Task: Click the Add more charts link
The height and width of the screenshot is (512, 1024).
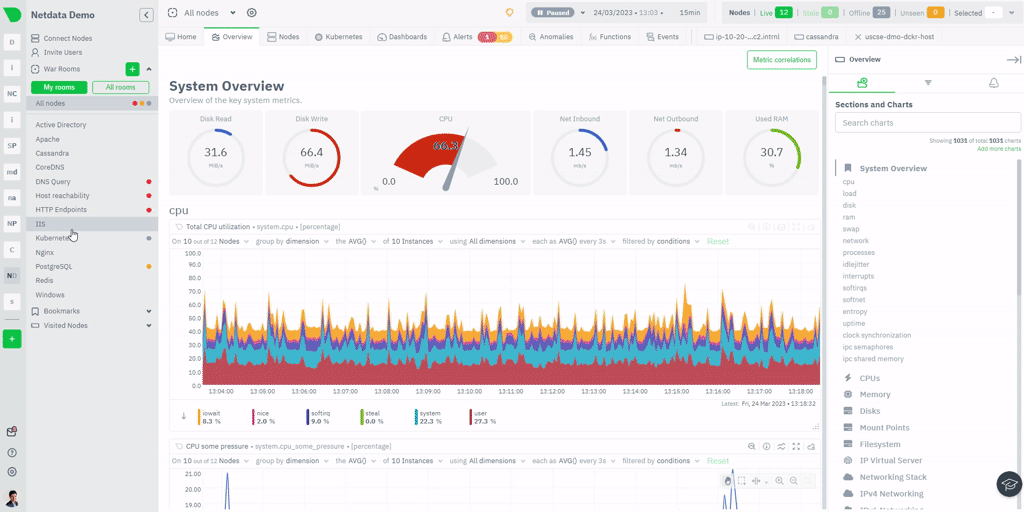Action: pyautogui.click(x=998, y=149)
